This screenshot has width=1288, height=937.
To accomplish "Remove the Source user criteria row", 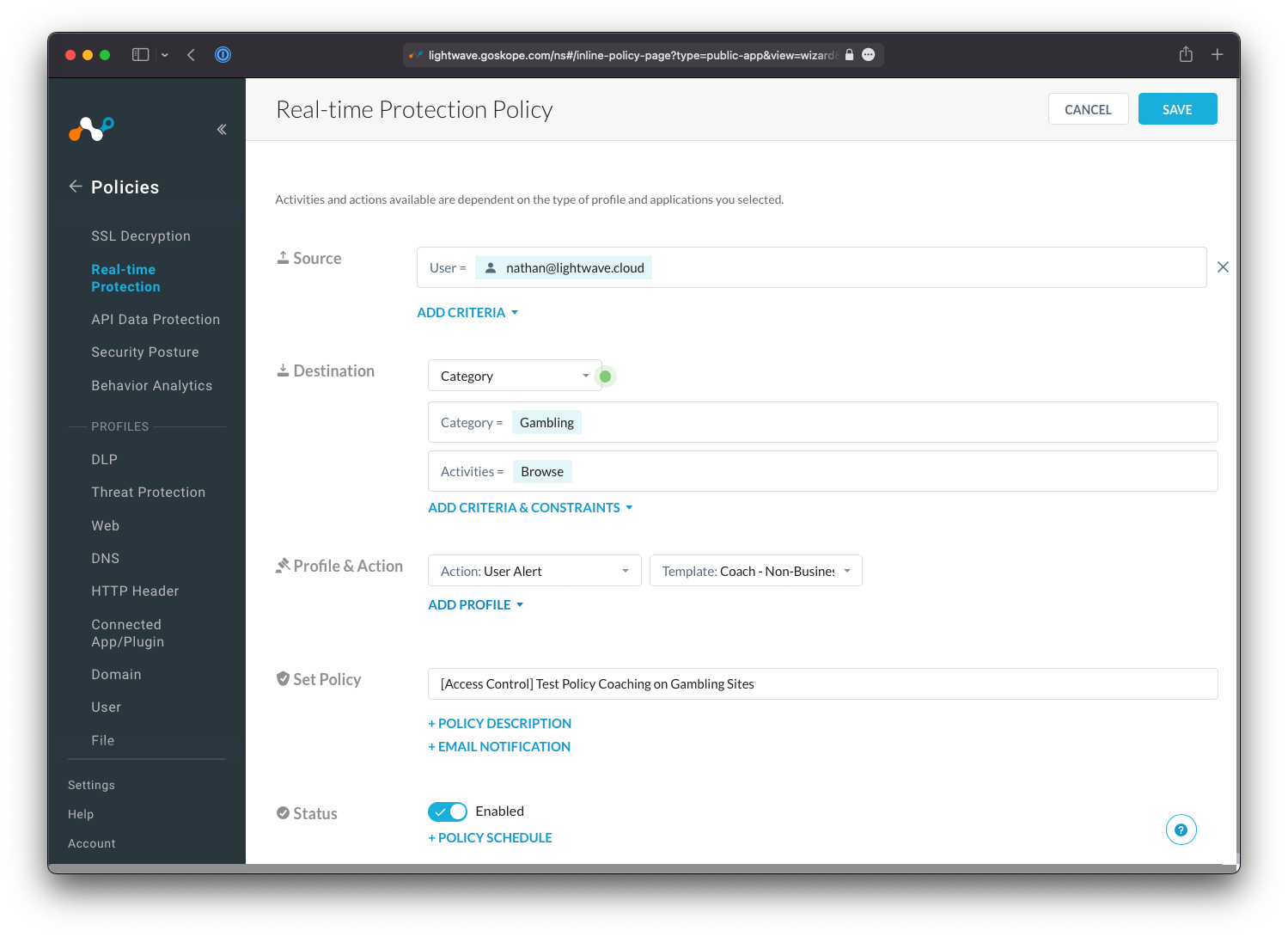I will [x=1223, y=267].
